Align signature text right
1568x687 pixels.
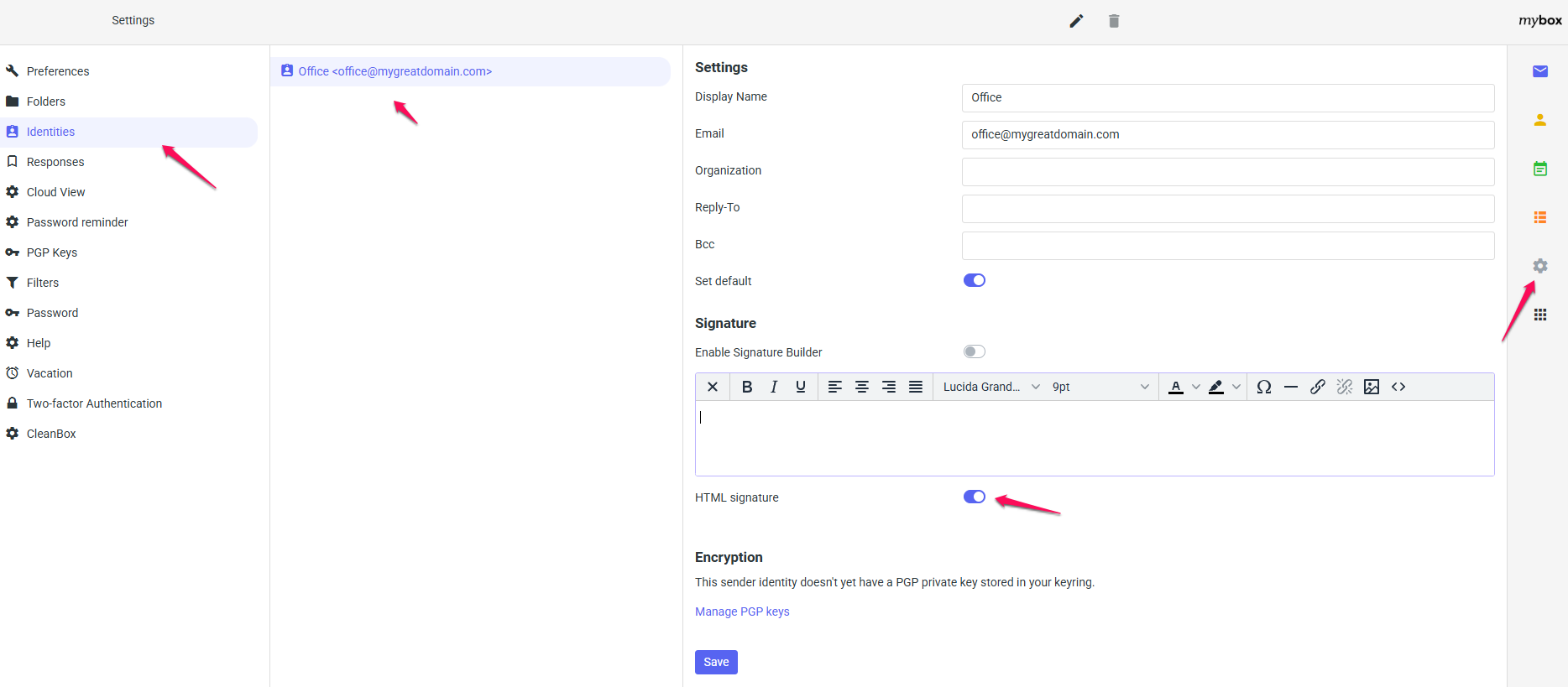coord(889,387)
